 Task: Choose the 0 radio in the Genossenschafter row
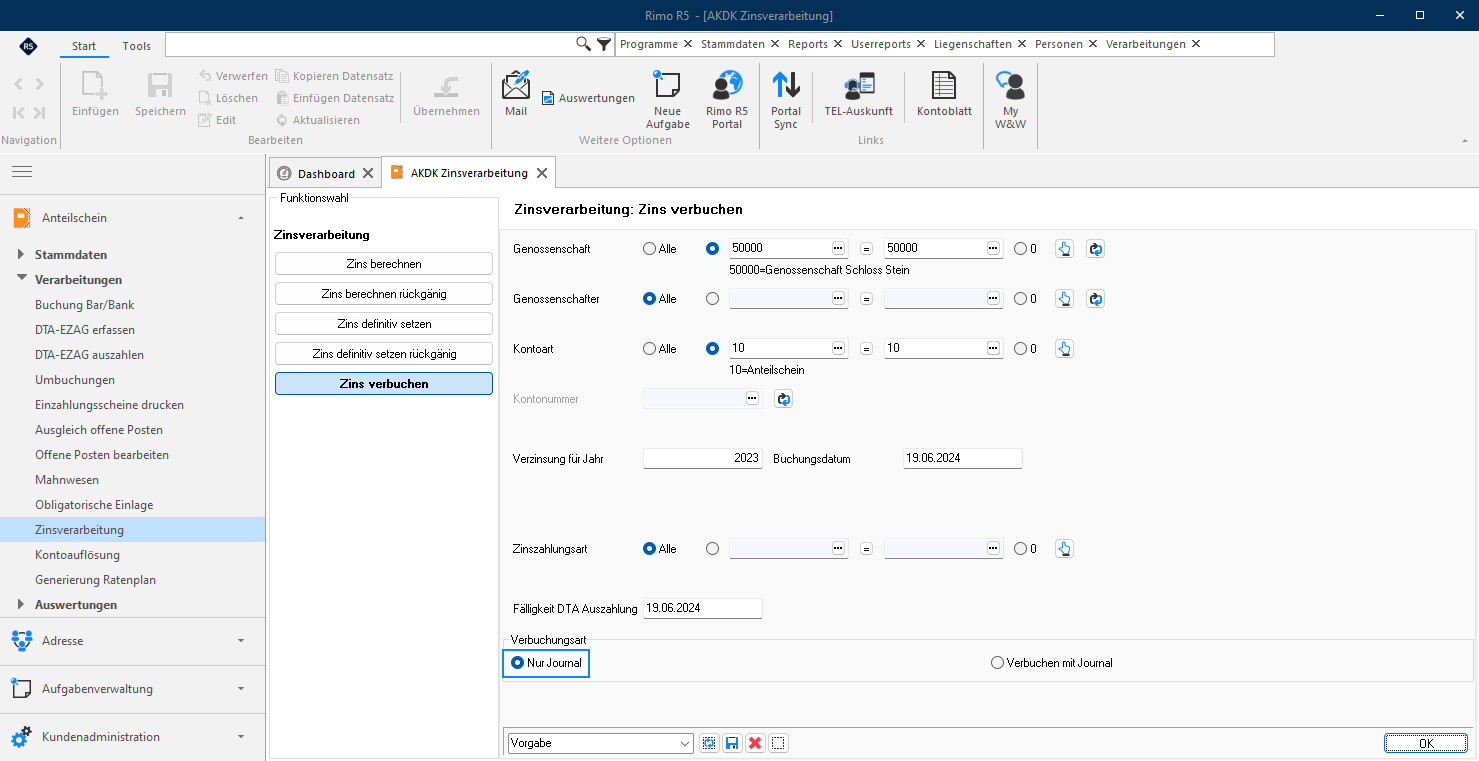1020,299
